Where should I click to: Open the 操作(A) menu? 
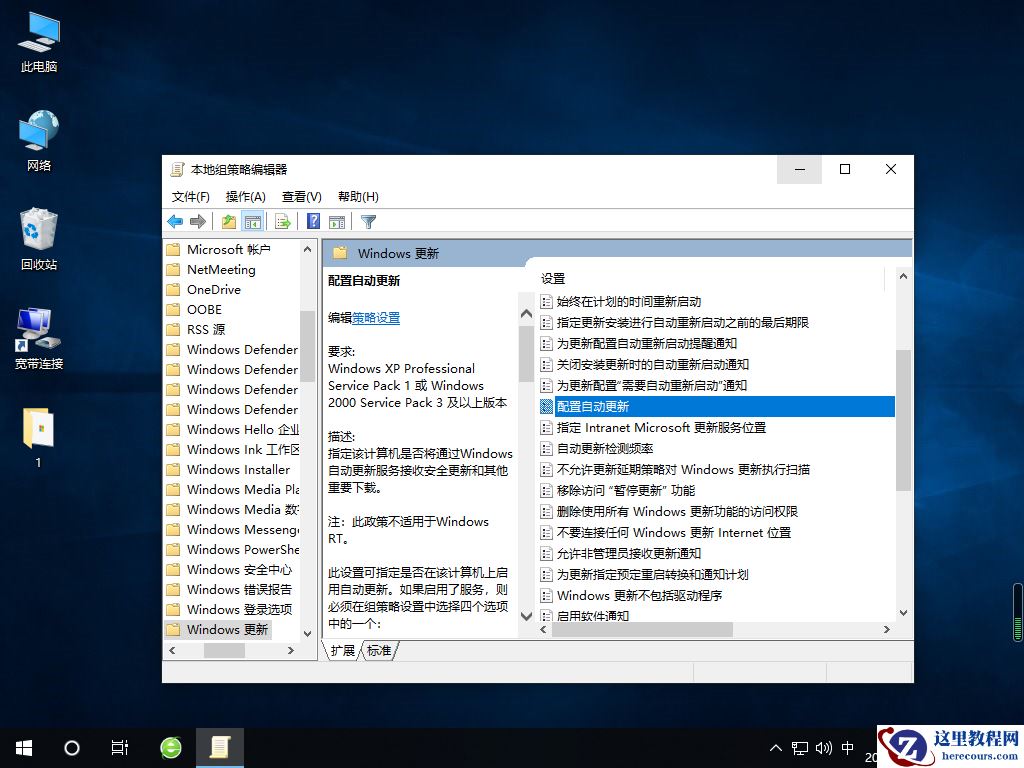[246, 196]
